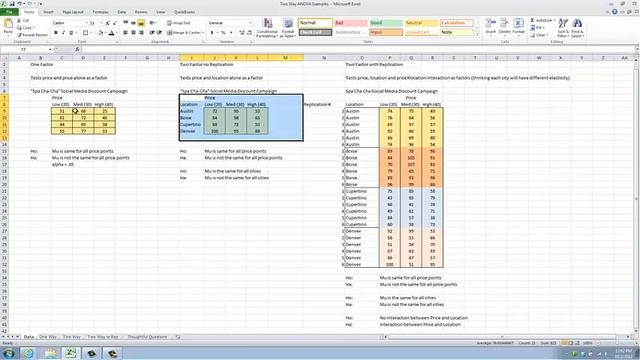
Task: Click Decrease Decimal icon
Action: coord(249,33)
